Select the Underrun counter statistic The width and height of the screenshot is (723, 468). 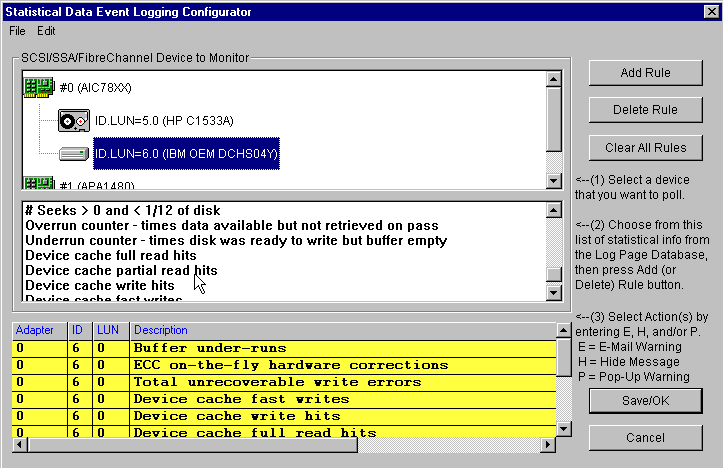click(x=236, y=241)
